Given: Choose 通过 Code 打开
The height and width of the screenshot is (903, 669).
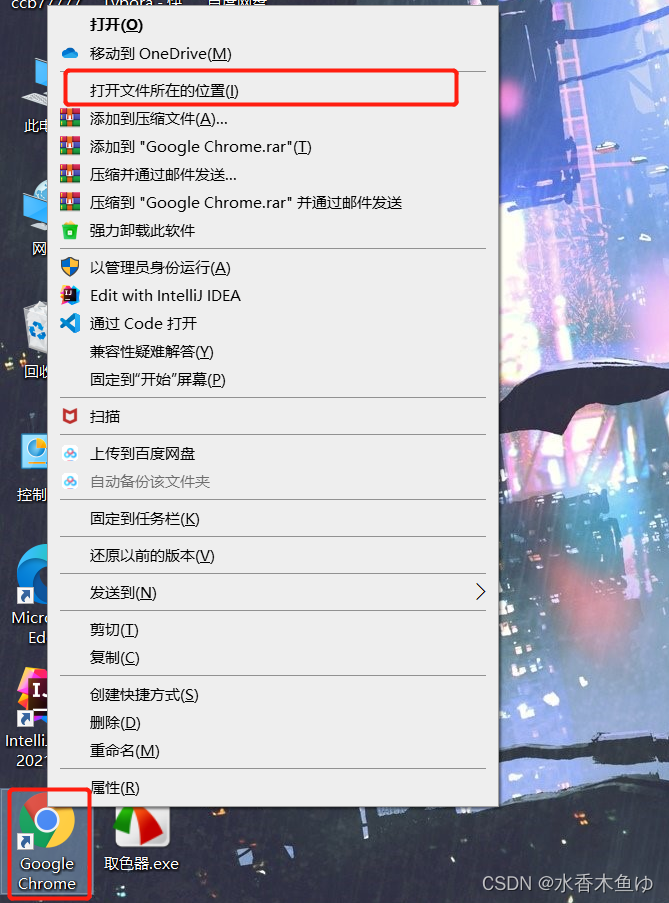Looking at the screenshot, I should (x=273, y=323).
